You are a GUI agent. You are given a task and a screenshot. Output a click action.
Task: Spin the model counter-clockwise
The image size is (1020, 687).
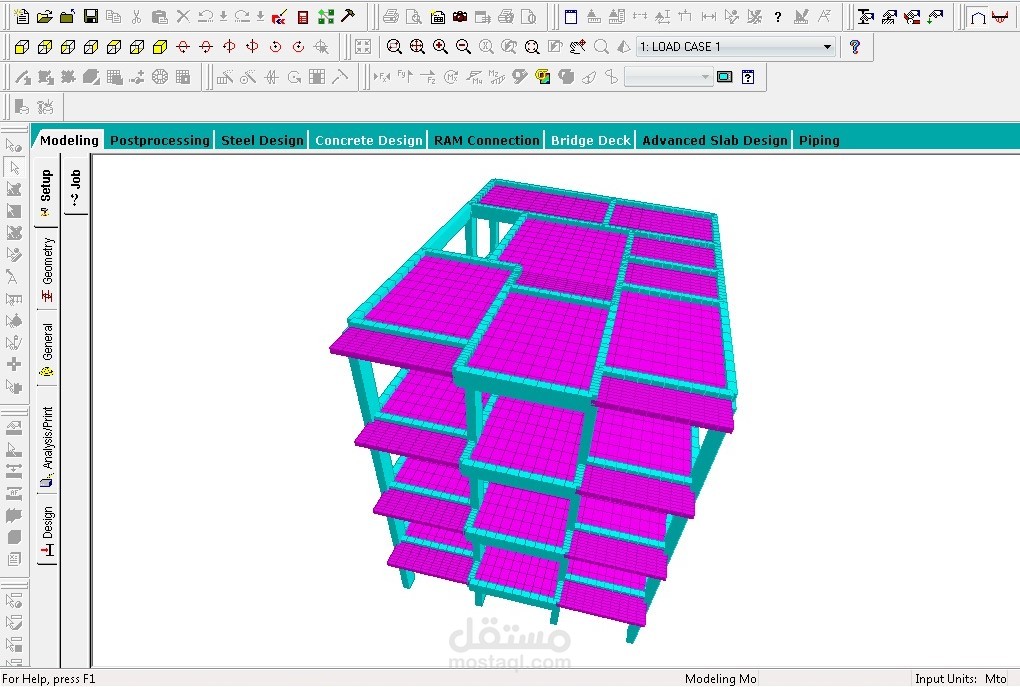275,47
